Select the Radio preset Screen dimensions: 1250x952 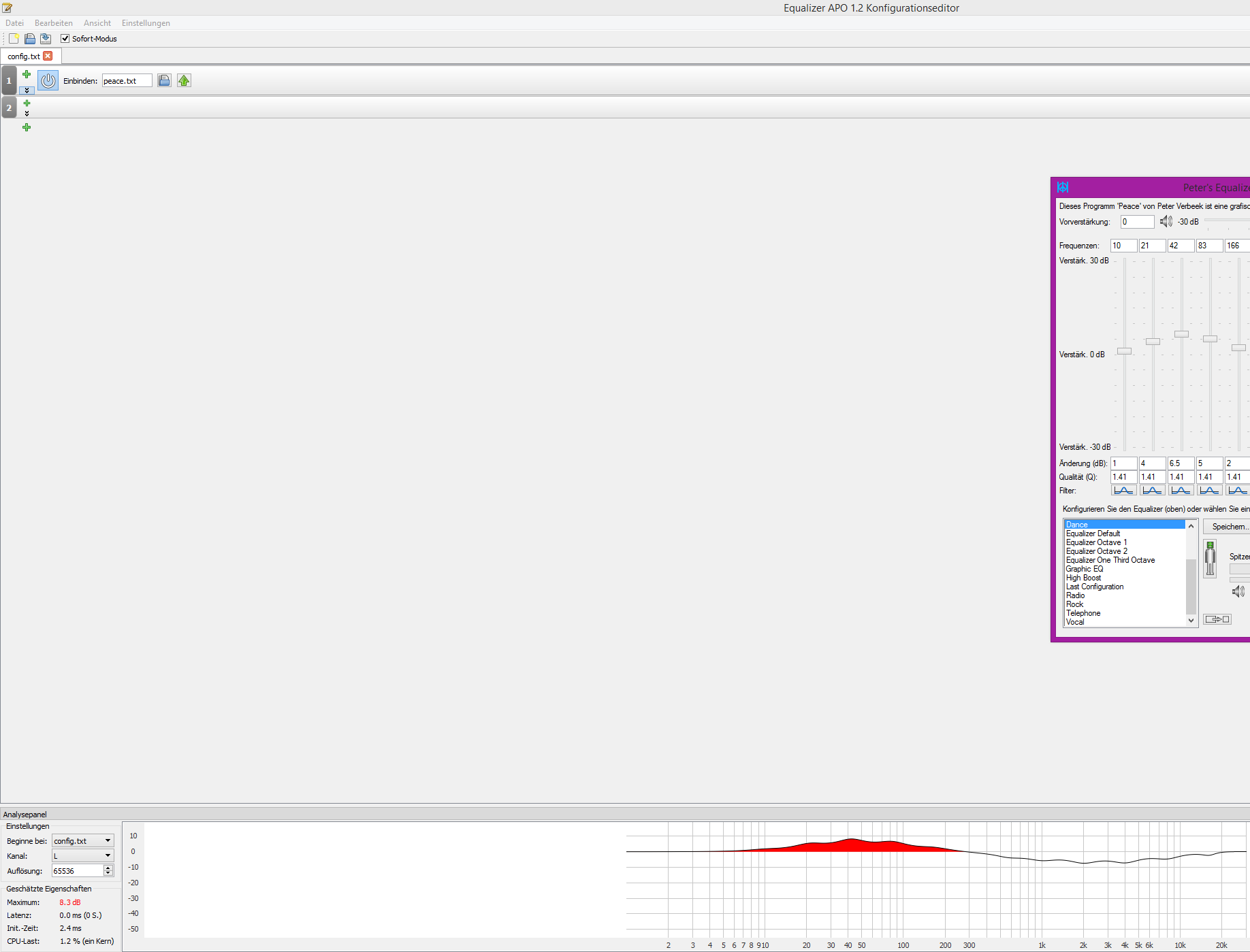click(x=1125, y=595)
